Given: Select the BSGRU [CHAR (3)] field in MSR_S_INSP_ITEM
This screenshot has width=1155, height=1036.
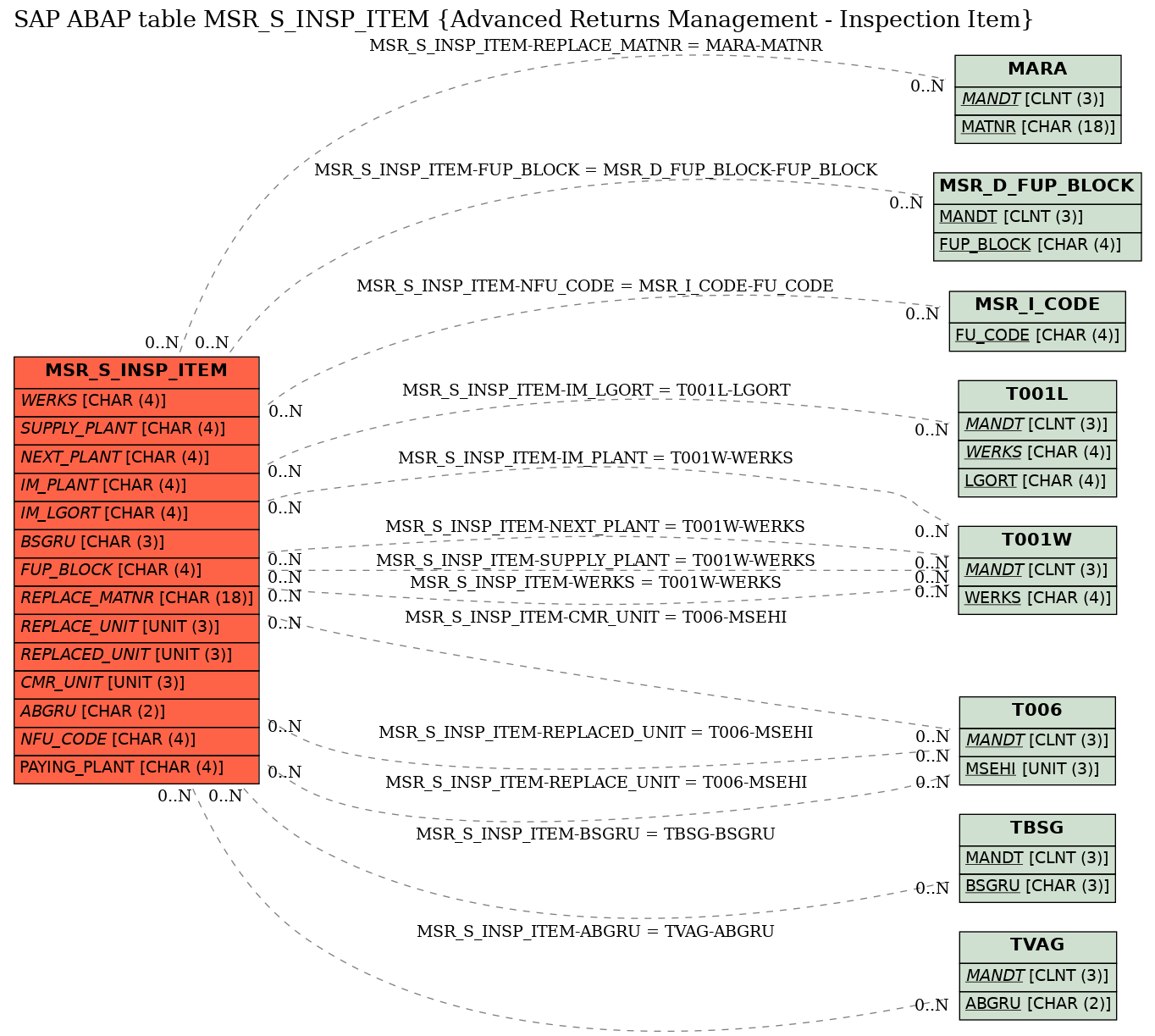Looking at the screenshot, I should pyautogui.click(x=136, y=542).
